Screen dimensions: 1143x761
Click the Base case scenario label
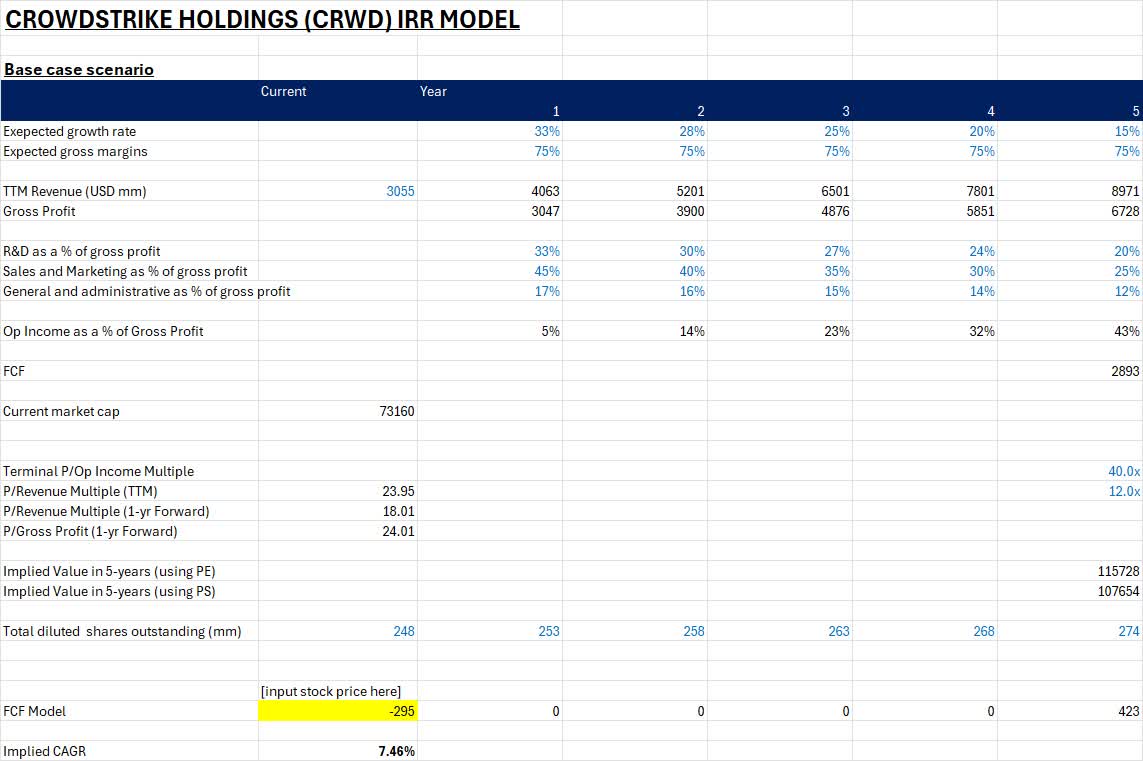[79, 69]
